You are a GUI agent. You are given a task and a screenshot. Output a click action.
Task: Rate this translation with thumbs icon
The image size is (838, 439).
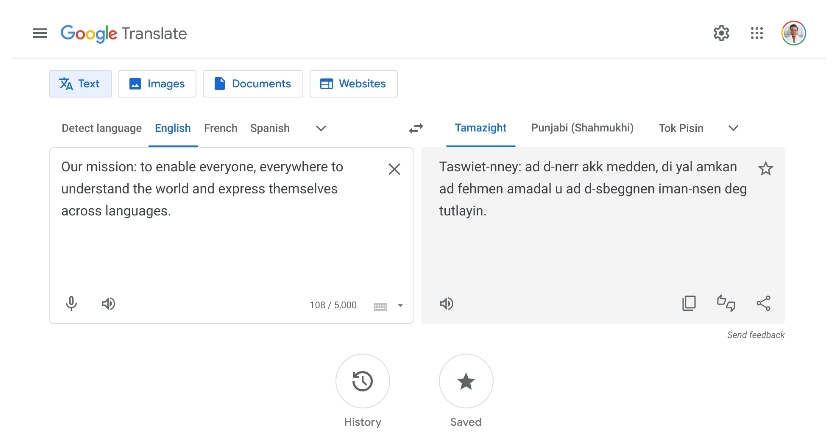click(x=726, y=304)
